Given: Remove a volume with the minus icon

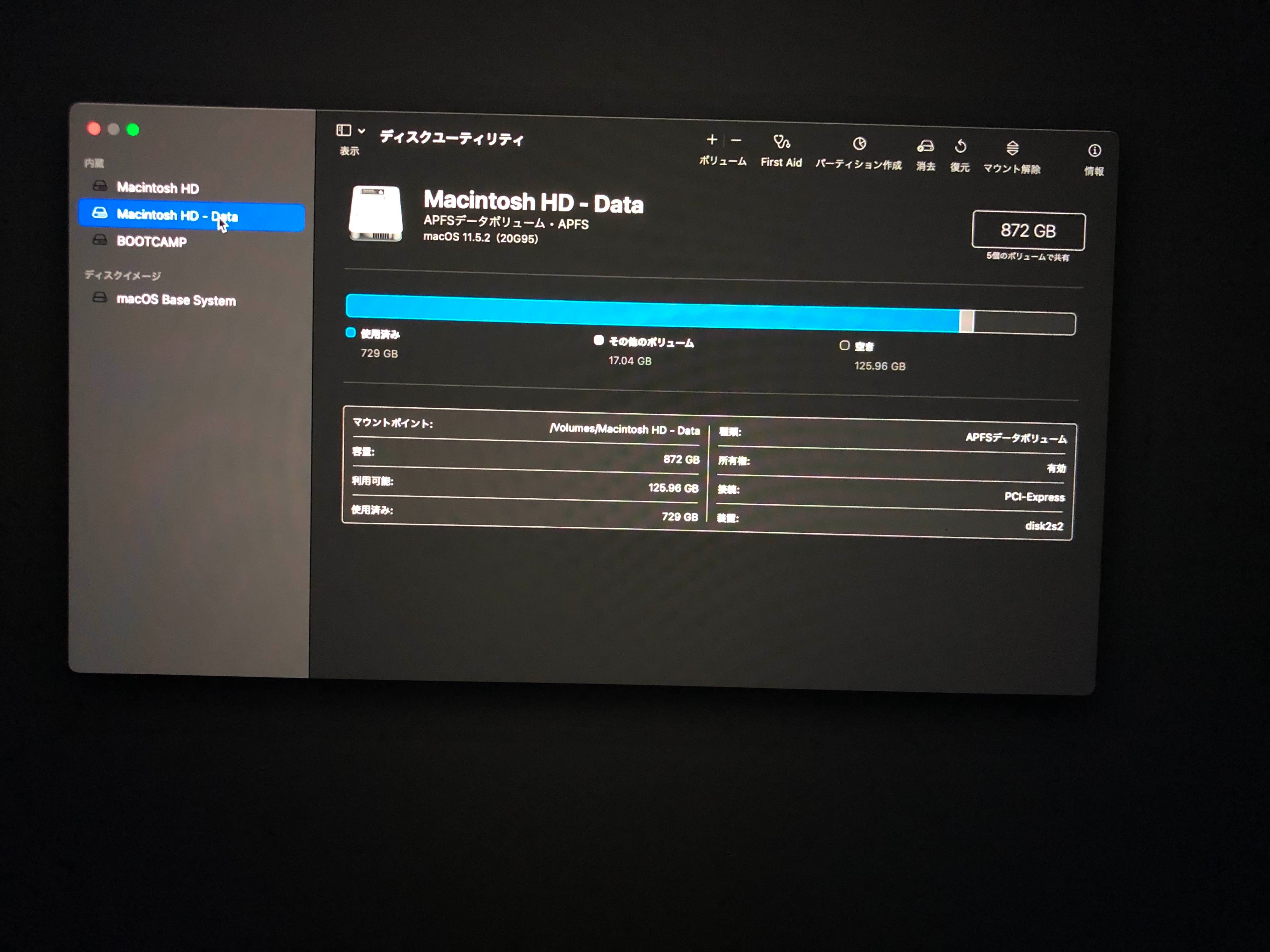Looking at the screenshot, I should [736, 141].
